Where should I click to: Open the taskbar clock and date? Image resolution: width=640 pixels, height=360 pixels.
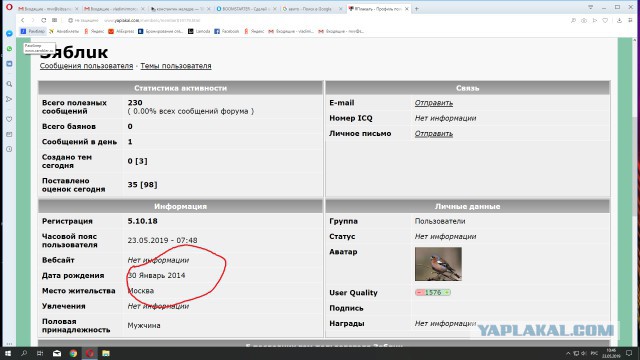pyautogui.click(x=611, y=353)
